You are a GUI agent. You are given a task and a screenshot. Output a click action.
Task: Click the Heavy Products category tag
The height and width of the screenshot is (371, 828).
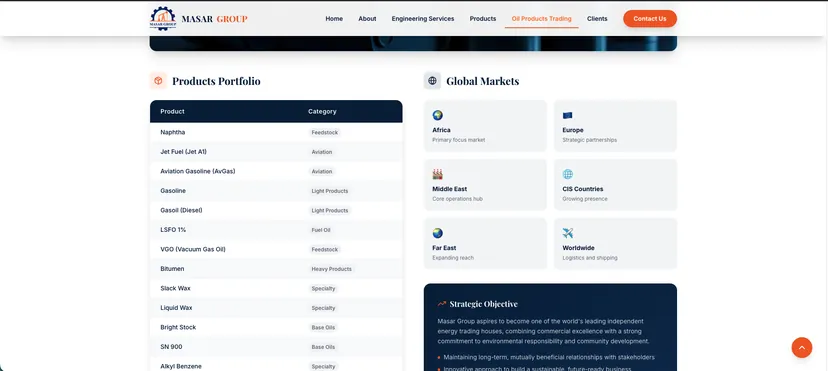click(331, 269)
